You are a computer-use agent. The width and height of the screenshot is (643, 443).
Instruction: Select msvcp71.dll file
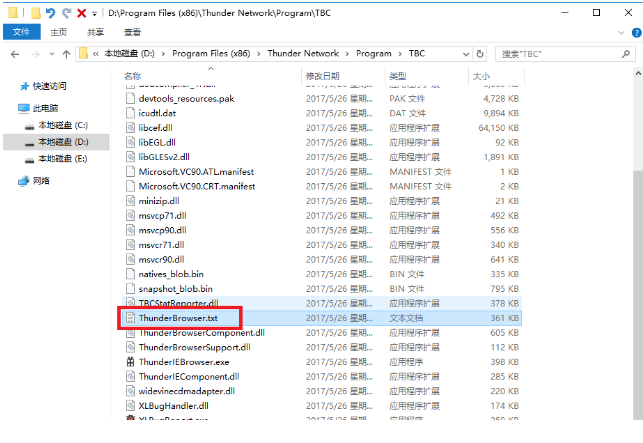point(162,216)
